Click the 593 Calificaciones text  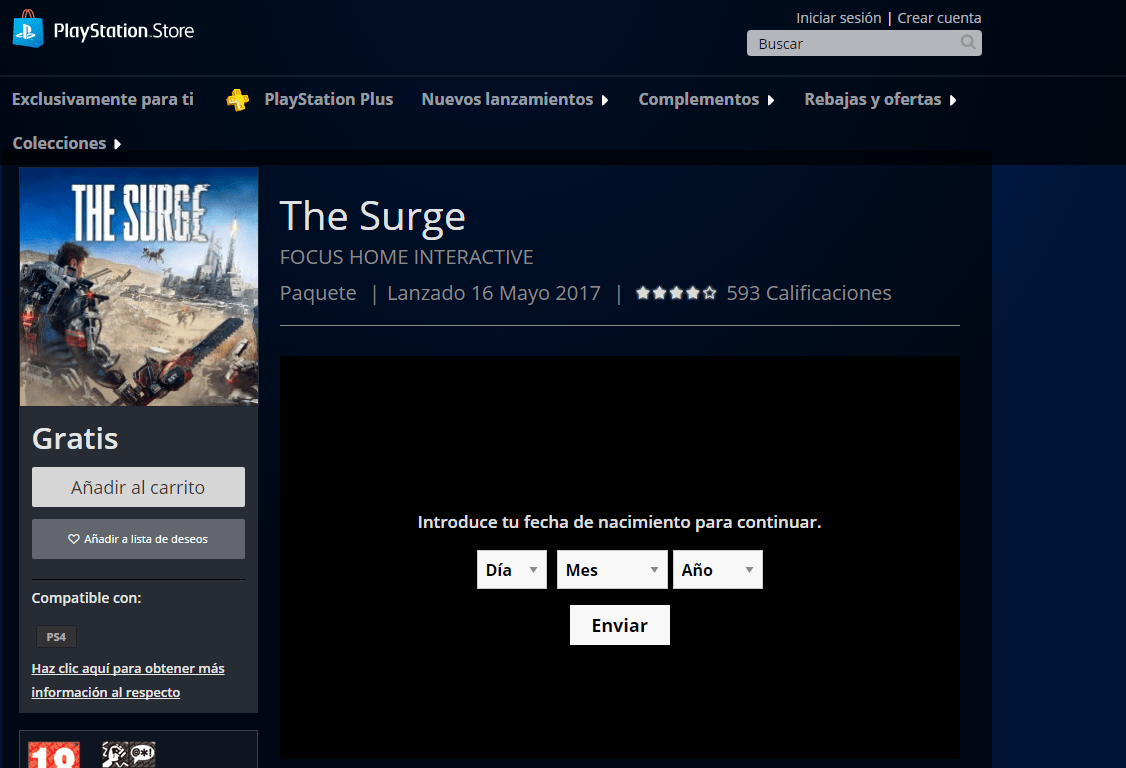(809, 293)
